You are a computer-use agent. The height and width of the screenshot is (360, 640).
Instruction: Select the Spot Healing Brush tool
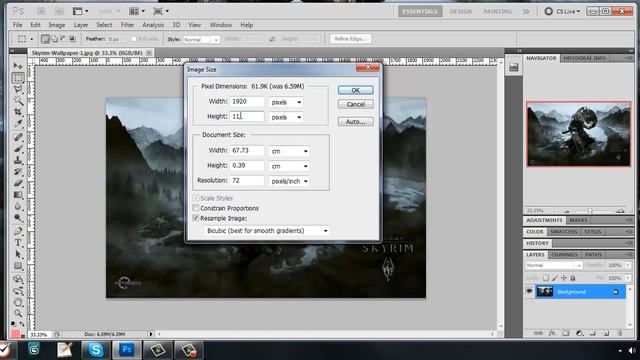pos(18,137)
